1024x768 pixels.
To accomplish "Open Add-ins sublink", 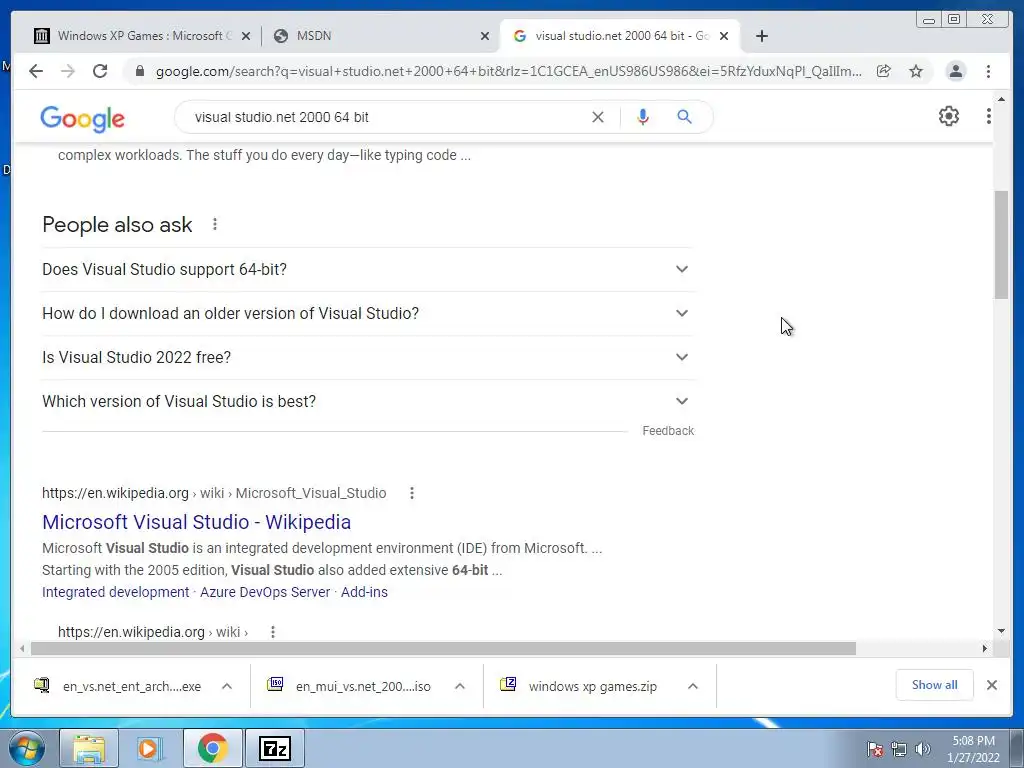I will [x=364, y=592].
